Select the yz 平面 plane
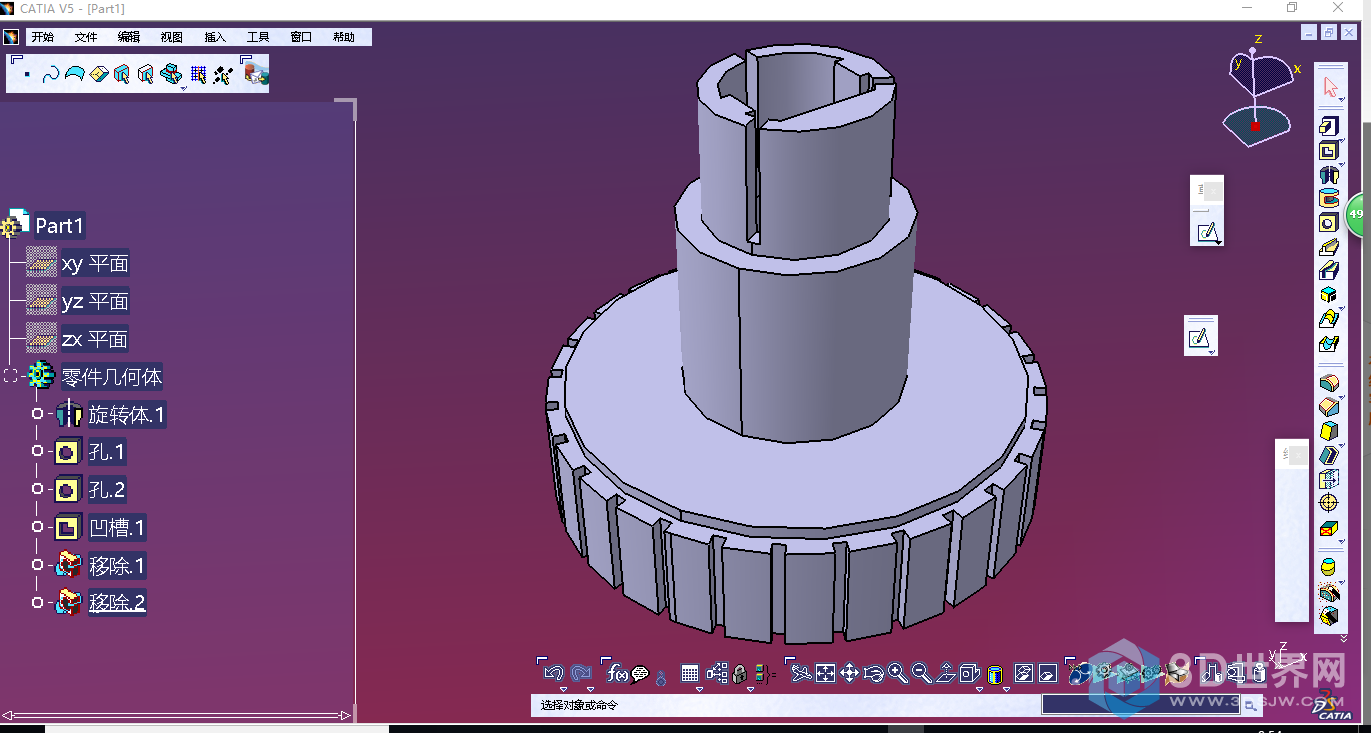 tap(95, 301)
